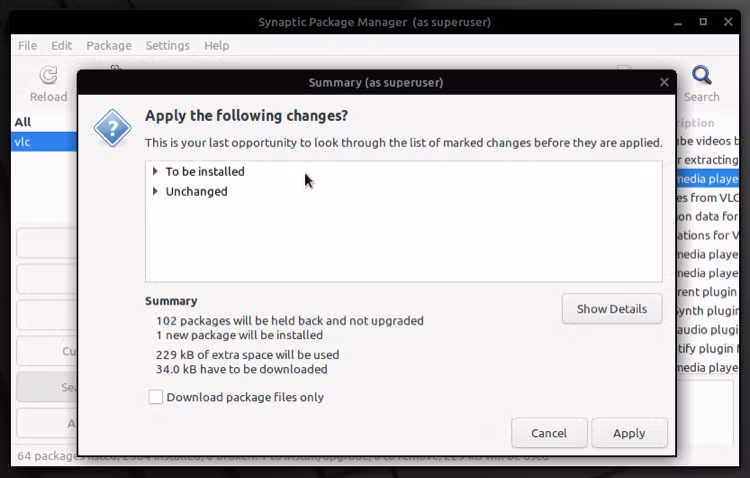Expand the Unchanged list
This screenshot has width=750, height=478.
155,191
